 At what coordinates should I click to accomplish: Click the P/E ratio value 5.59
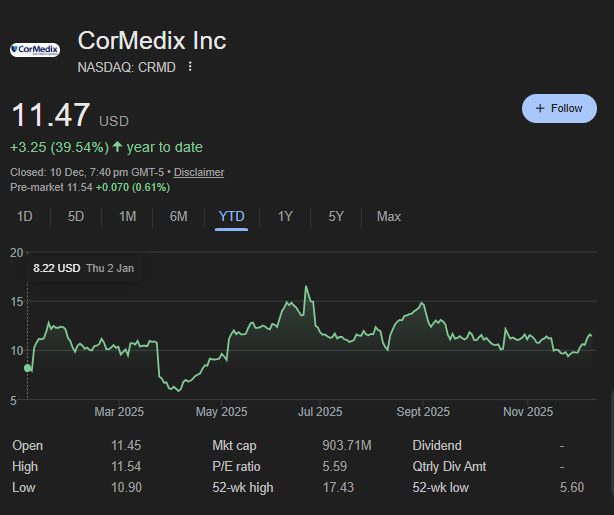[x=335, y=467]
